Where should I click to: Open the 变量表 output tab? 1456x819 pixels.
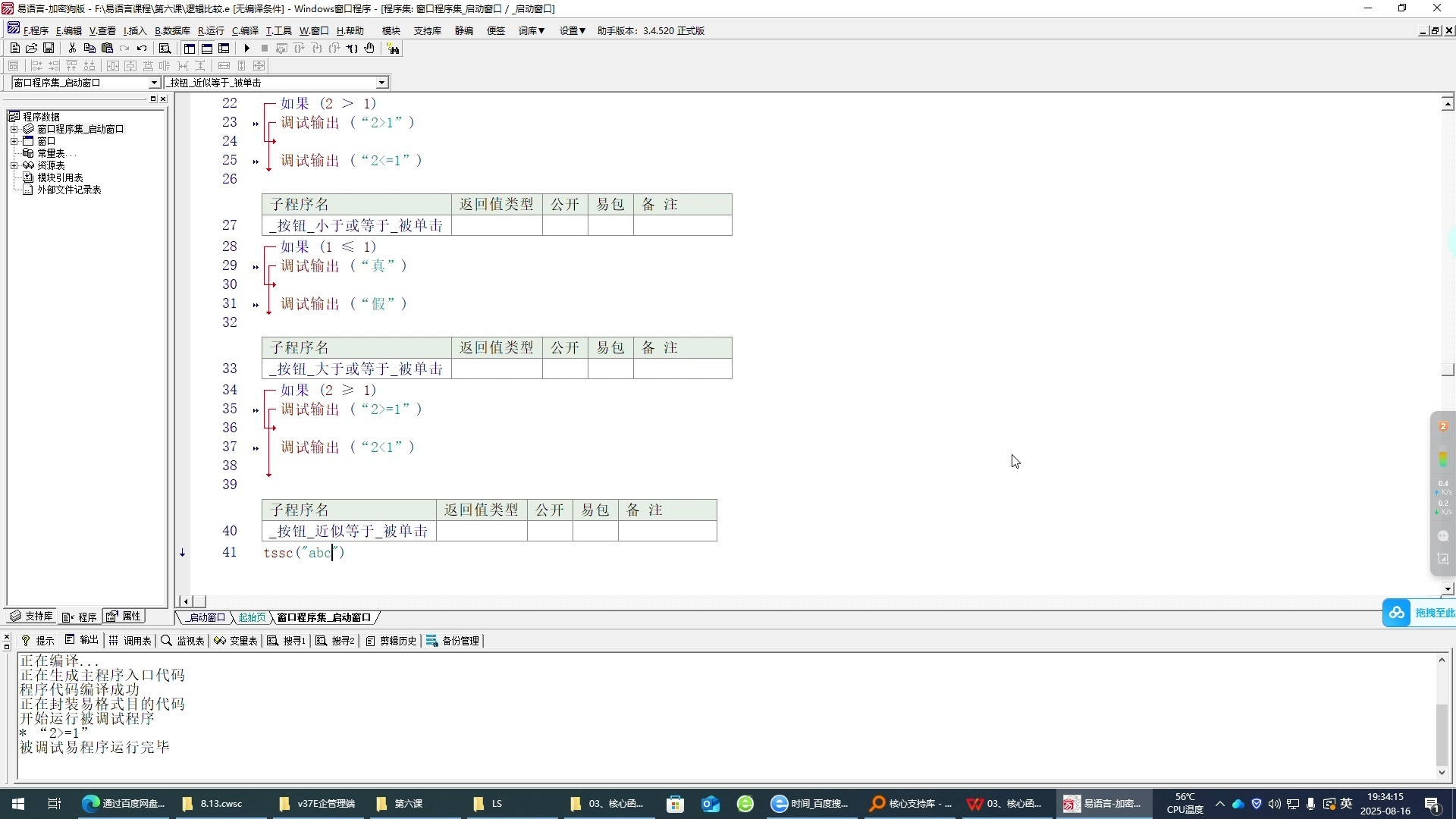coord(236,641)
